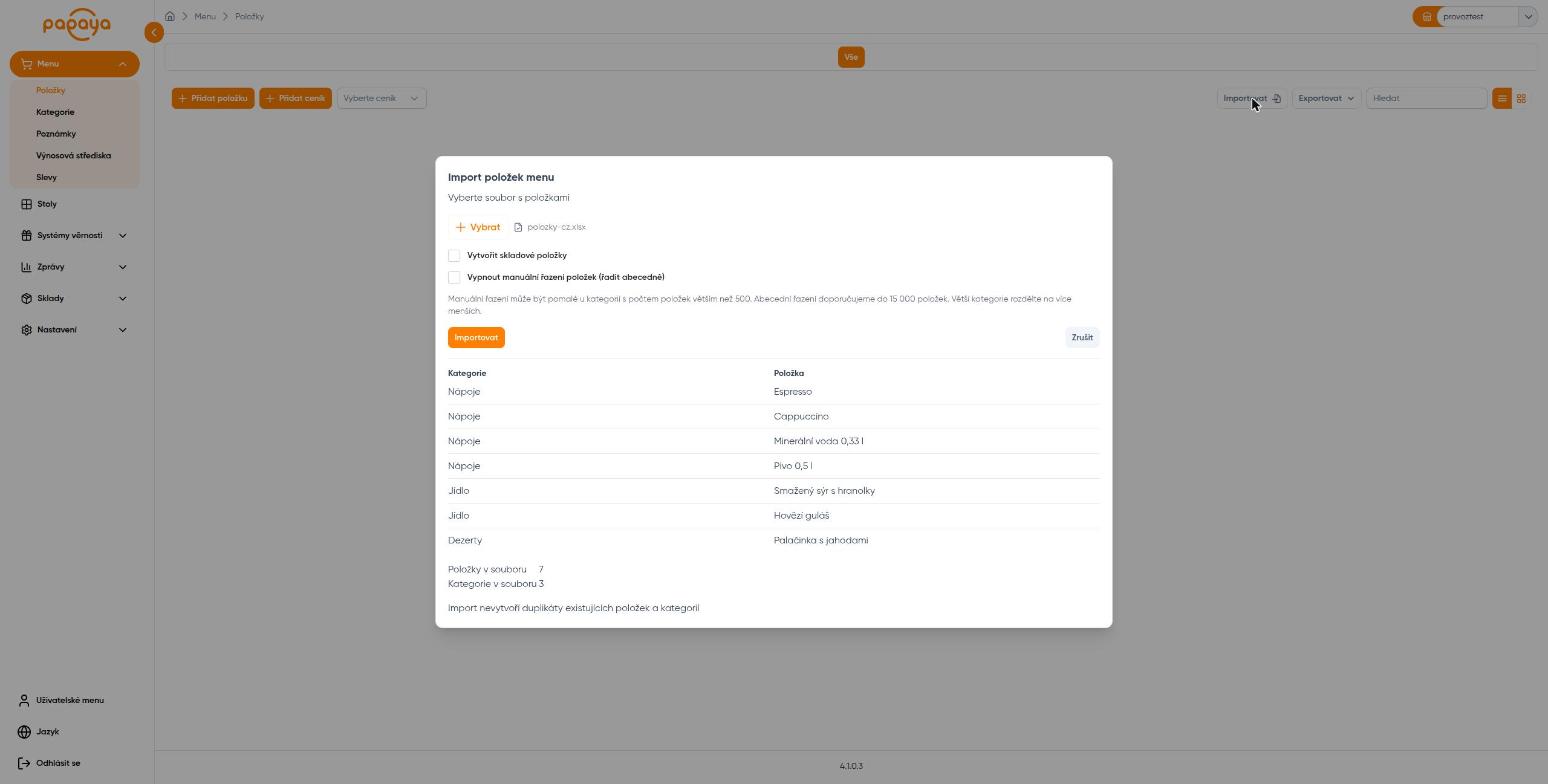This screenshot has width=1548, height=784.
Task: Expand the Sklady sidebar section
Action: [x=75, y=298]
